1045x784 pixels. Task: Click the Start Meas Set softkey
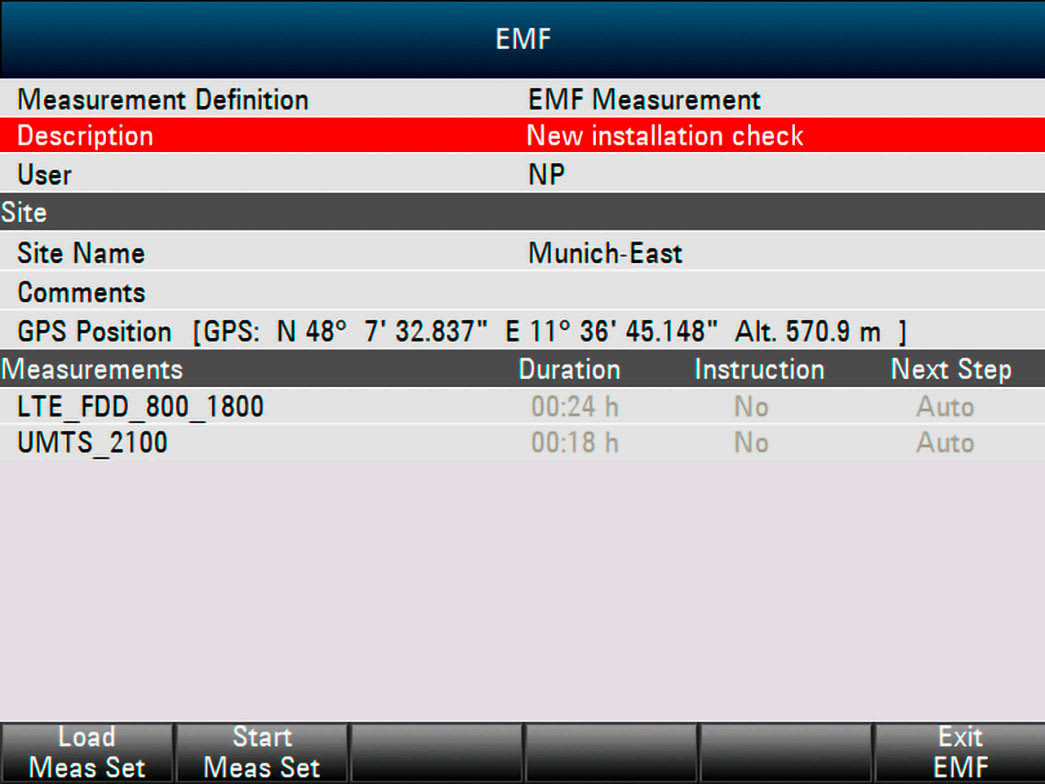coord(261,753)
